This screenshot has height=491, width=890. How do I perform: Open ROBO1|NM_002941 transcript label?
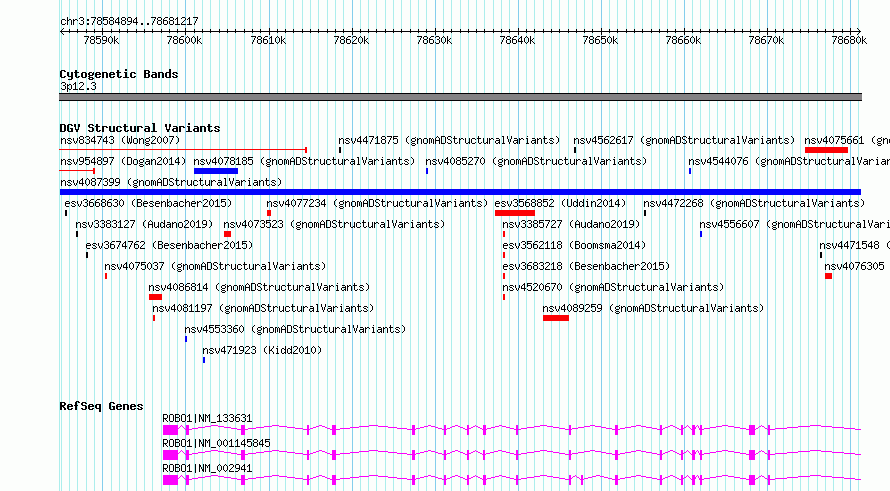tap(207, 468)
